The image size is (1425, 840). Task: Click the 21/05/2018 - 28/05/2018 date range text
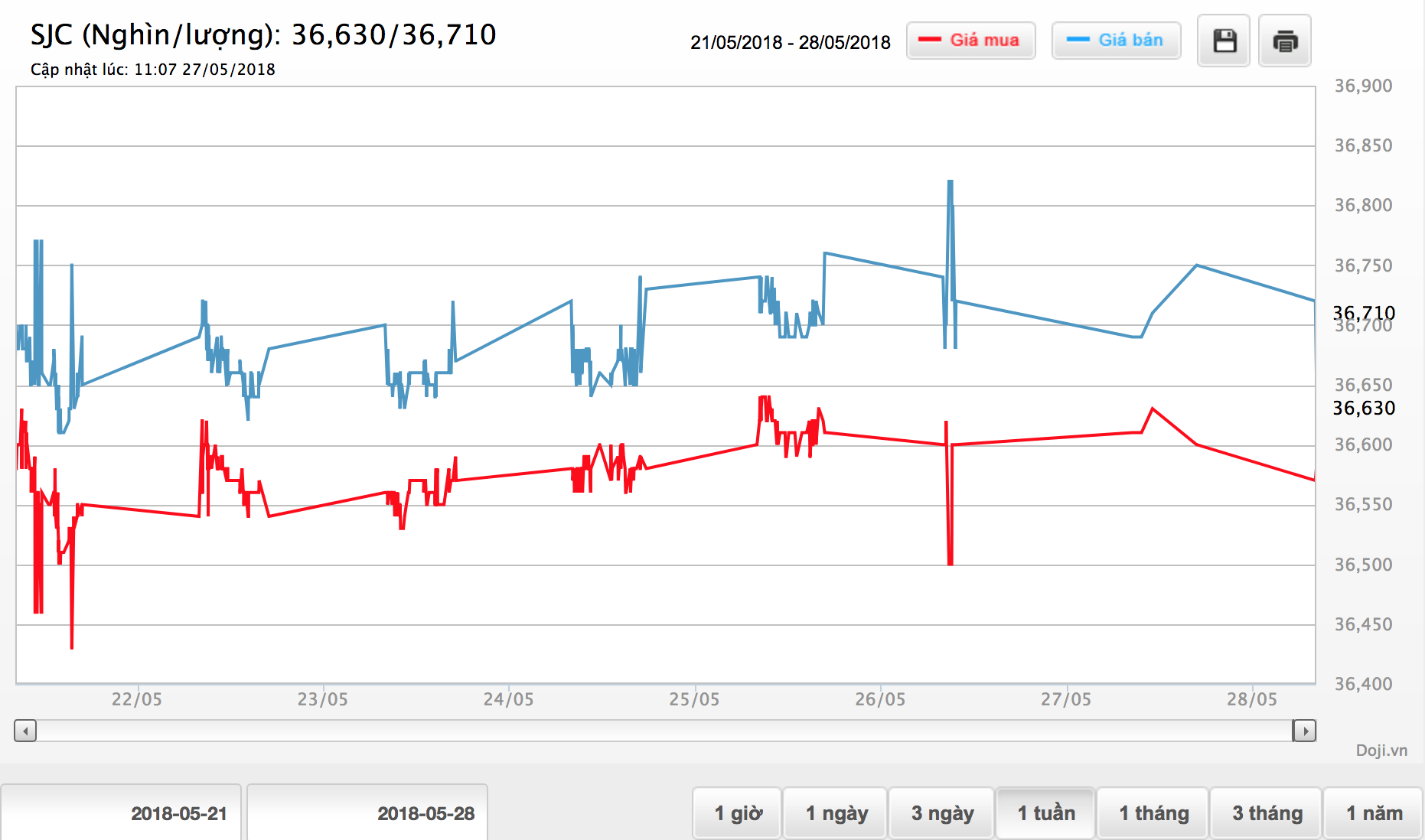pos(791,42)
